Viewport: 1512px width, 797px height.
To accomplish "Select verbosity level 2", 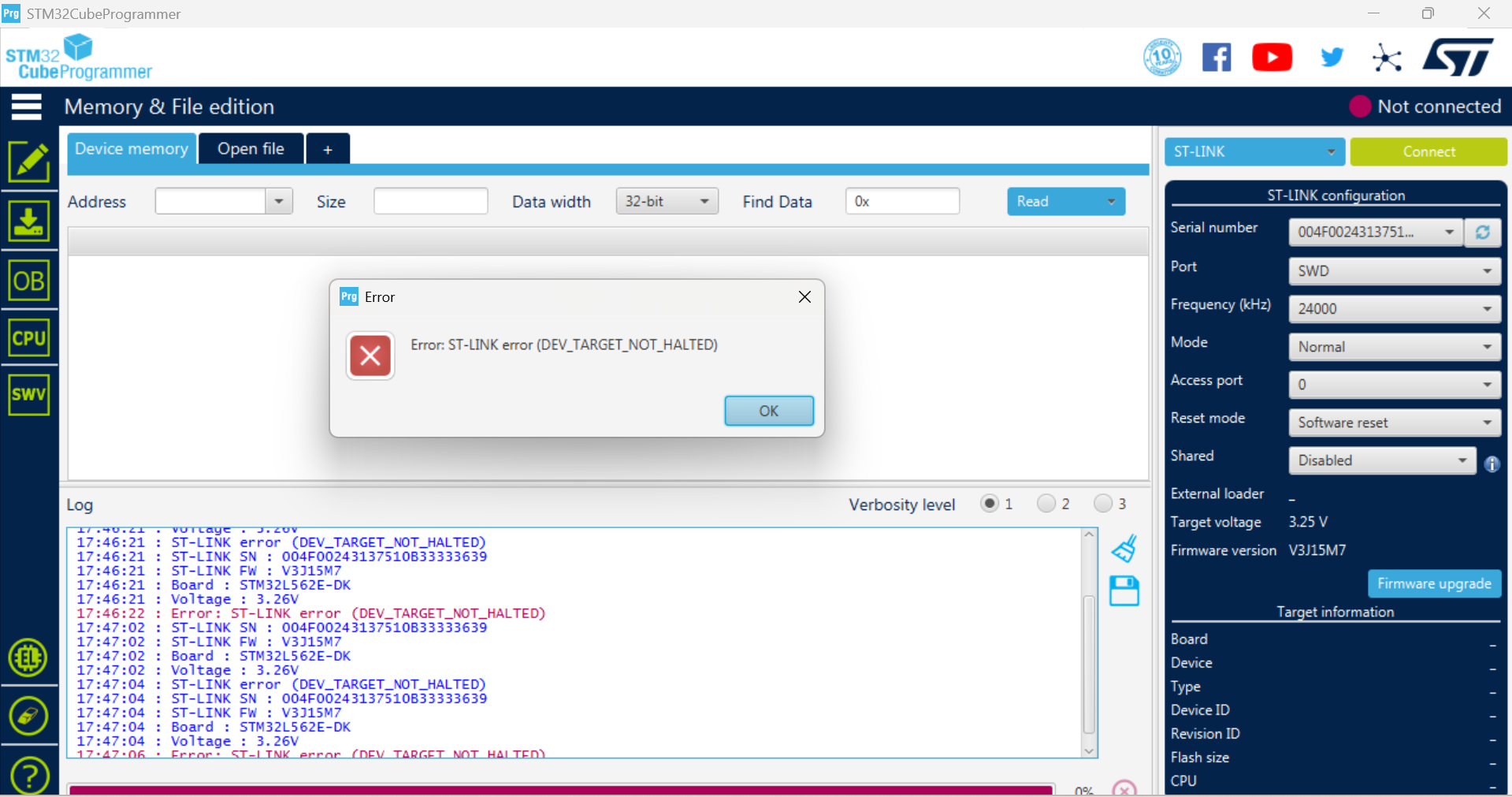I will pos(1047,504).
